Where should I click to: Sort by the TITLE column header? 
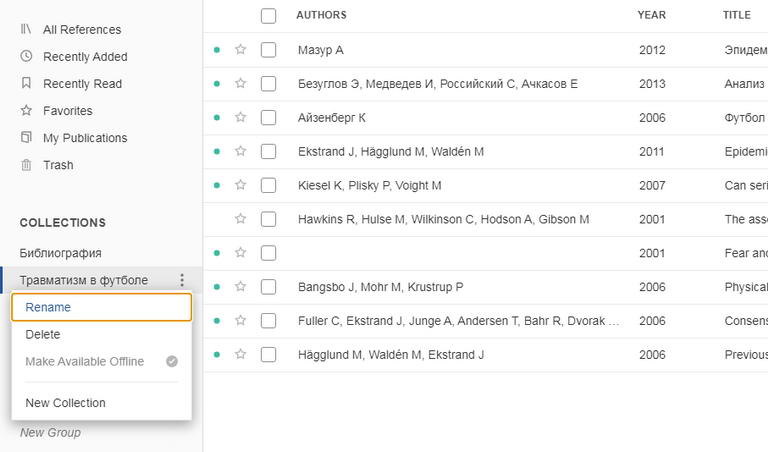point(737,15)
